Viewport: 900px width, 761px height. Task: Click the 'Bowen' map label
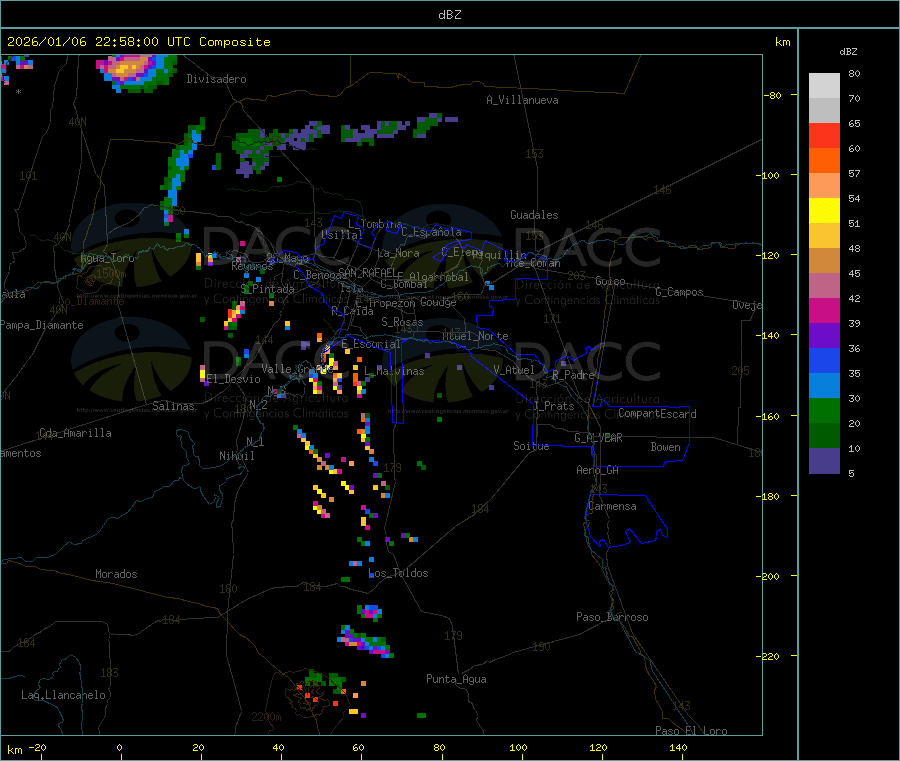pos(665,447)
